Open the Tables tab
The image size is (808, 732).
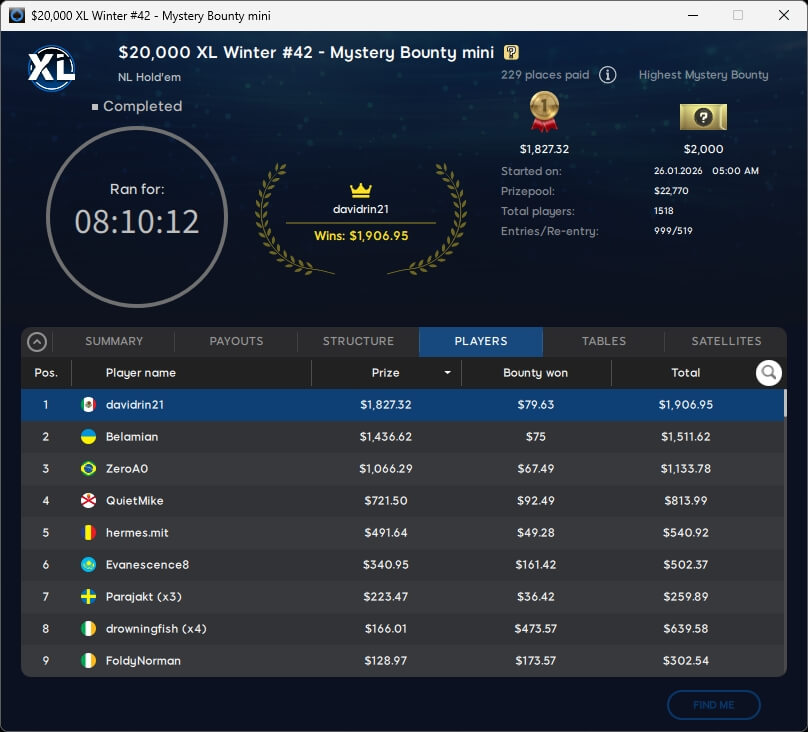pos(604,341)
